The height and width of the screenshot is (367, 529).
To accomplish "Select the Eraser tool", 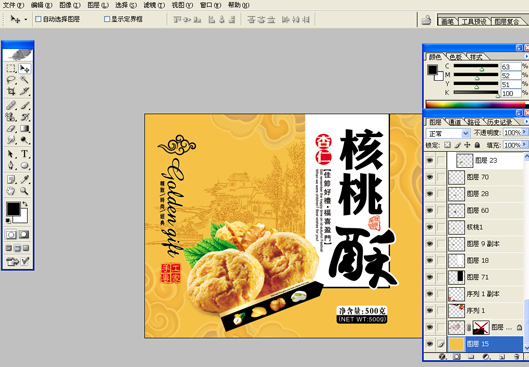I will pos(11,128).
